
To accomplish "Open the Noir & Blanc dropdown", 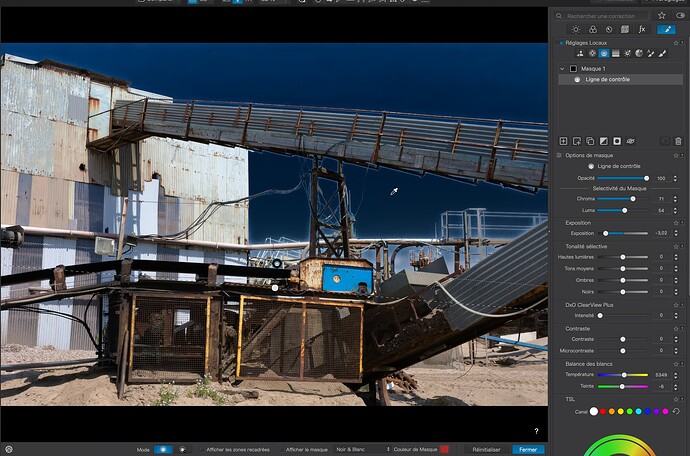I will click(363, 449).
